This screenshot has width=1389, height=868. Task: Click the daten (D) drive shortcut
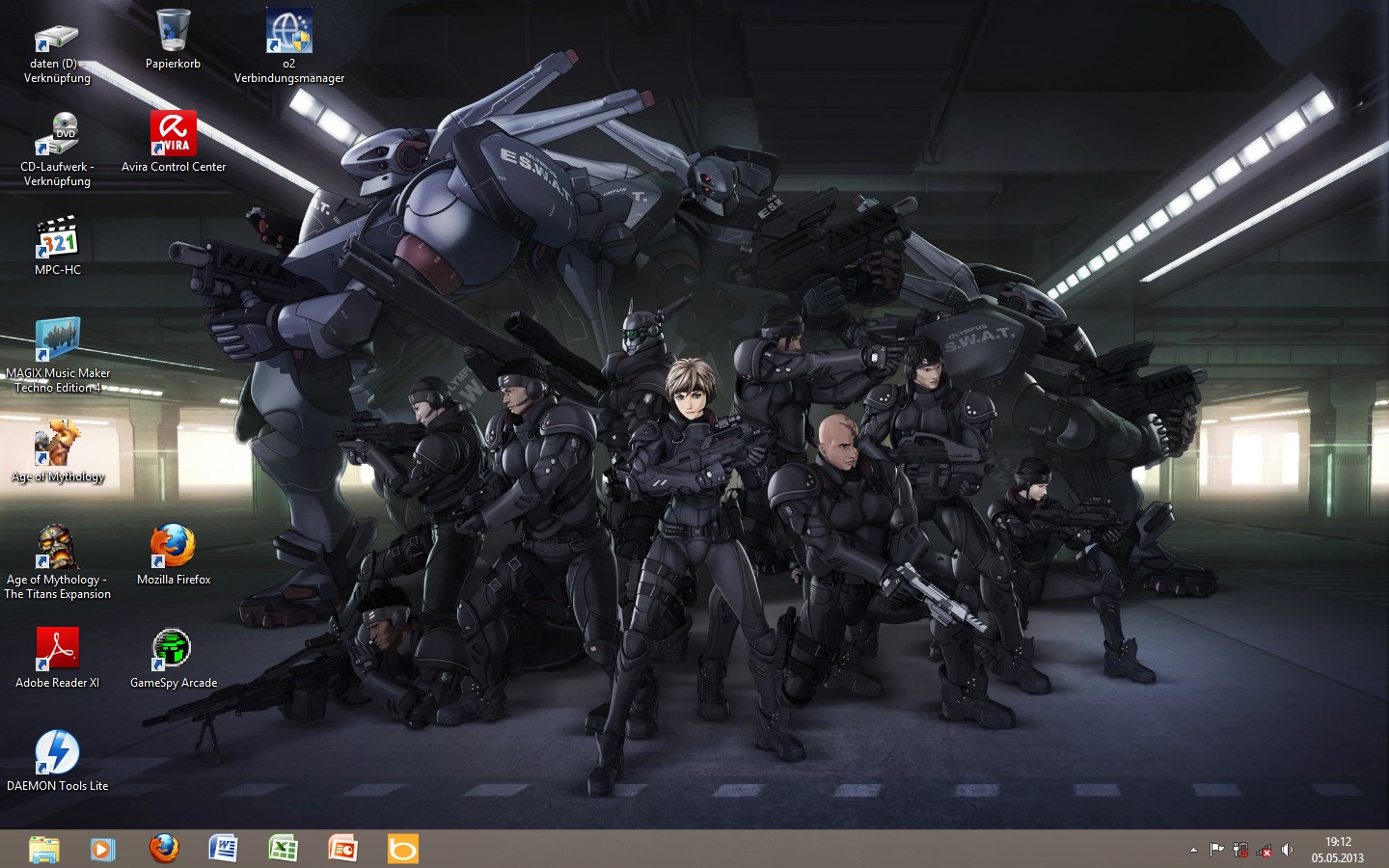point(58,37)
